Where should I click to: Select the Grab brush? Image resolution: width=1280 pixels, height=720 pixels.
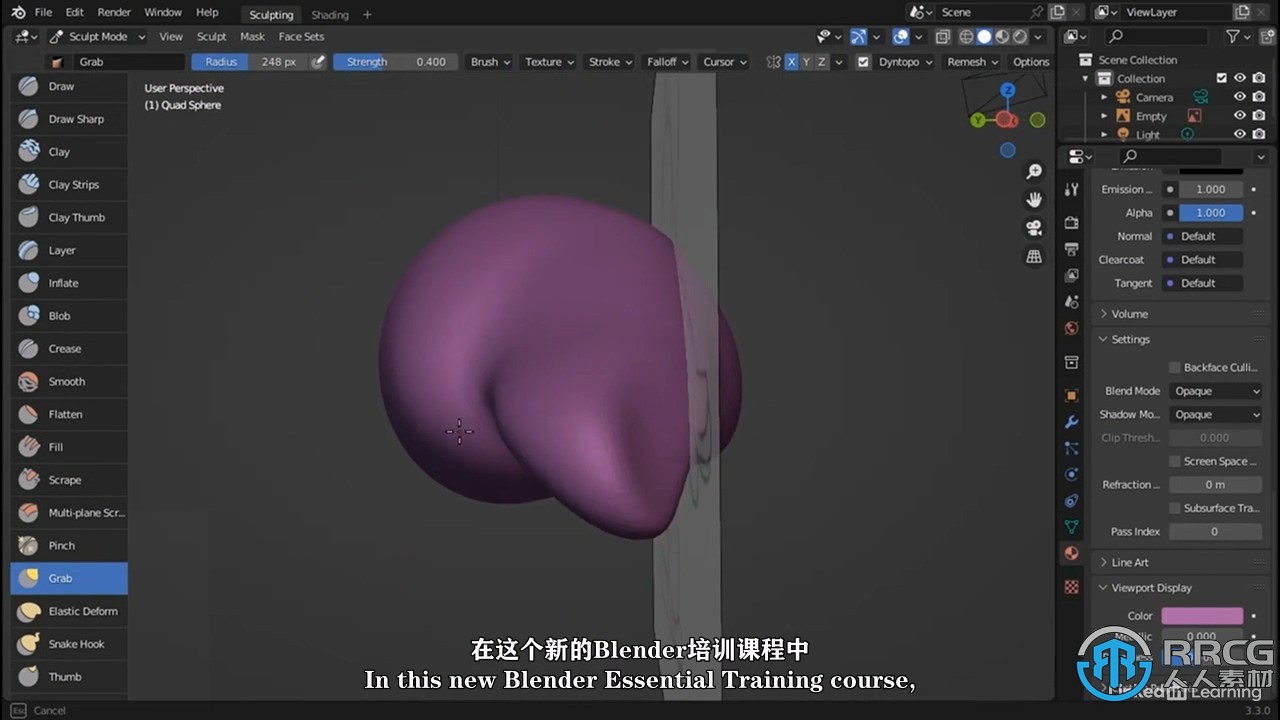[x=69, y=579]
